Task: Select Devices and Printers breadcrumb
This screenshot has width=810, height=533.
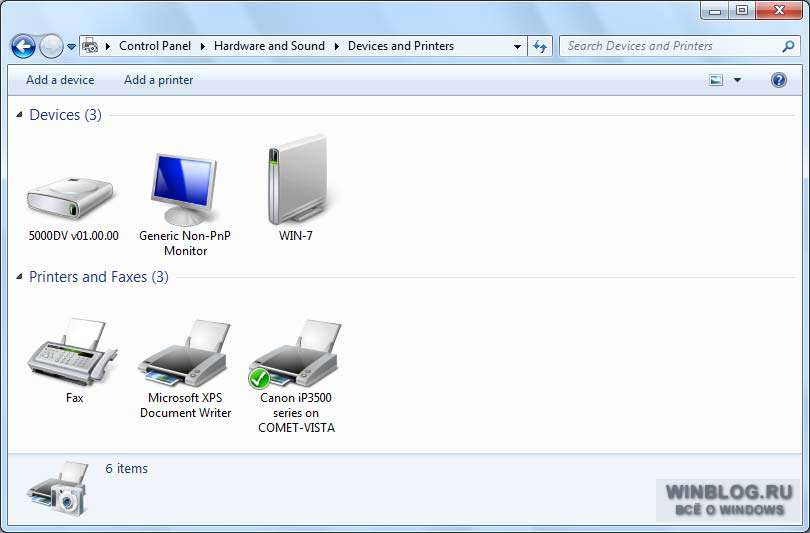Action: tap(401, 46)
